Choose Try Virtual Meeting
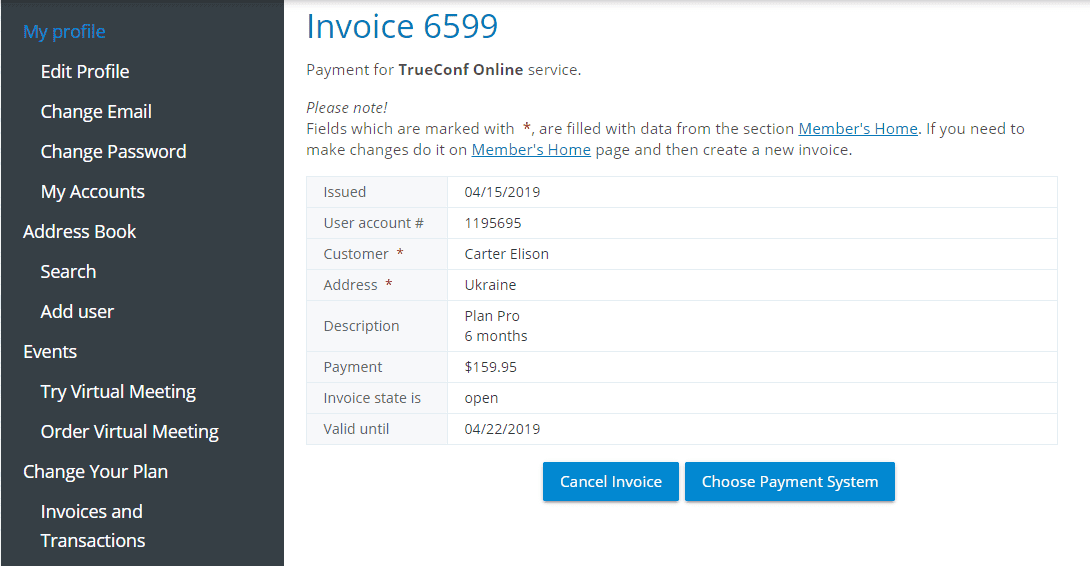Viewport: 1090px width, 566px height. tap(118, 391)
